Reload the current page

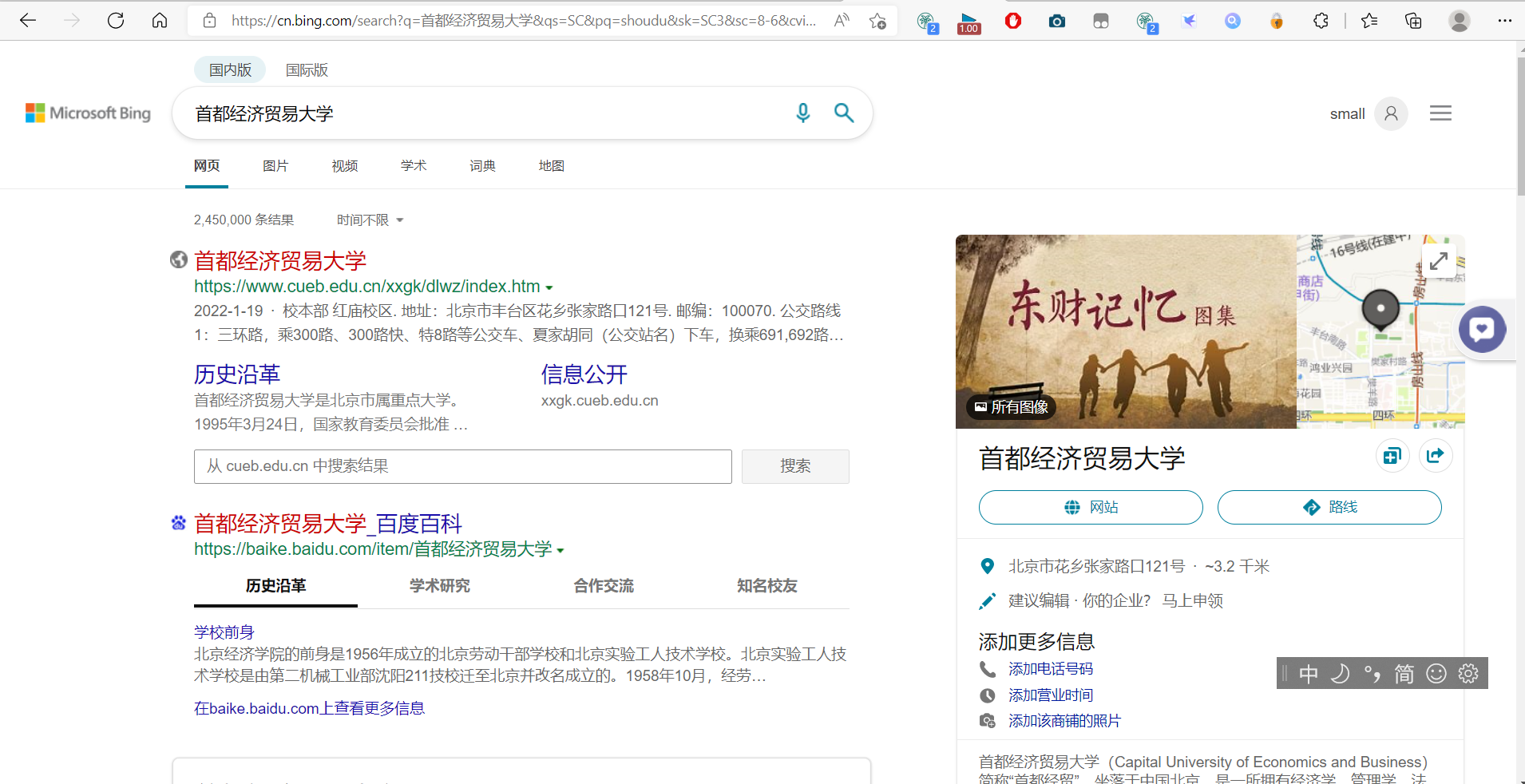[116, 21]
